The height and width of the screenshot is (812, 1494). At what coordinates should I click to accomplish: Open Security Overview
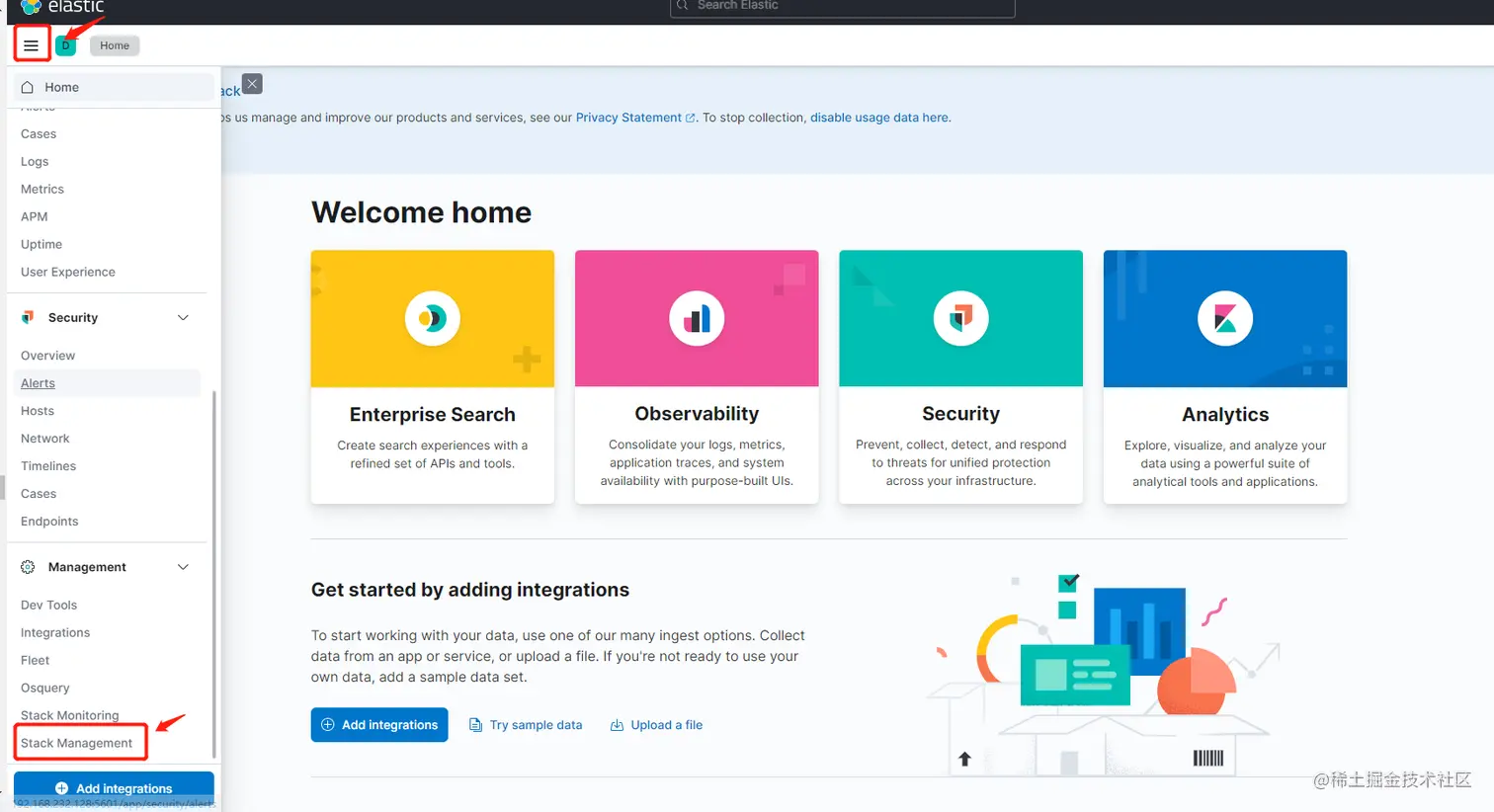tap(47, 356)
